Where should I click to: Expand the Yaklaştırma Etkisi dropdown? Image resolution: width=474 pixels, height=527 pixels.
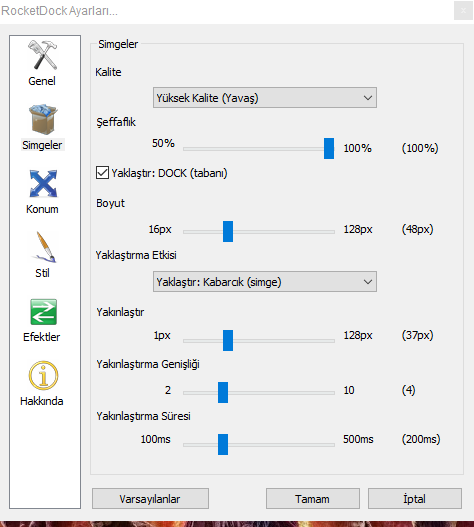265,282
